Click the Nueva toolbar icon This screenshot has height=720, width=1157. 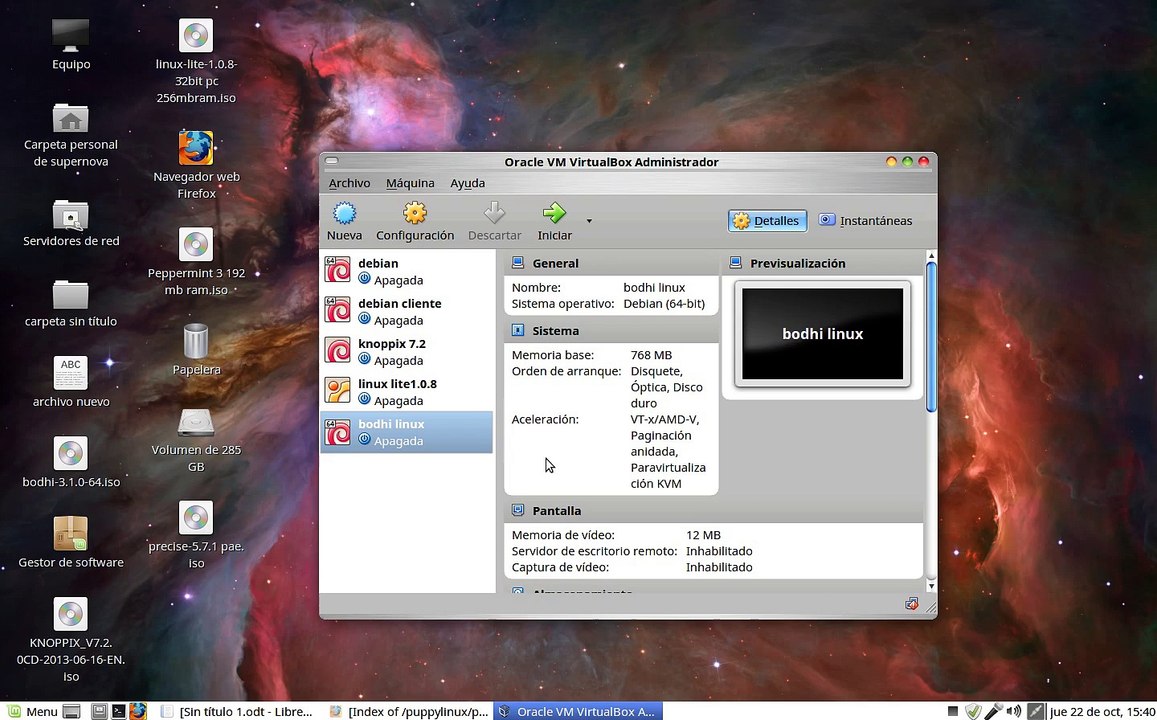click(345, 214)
